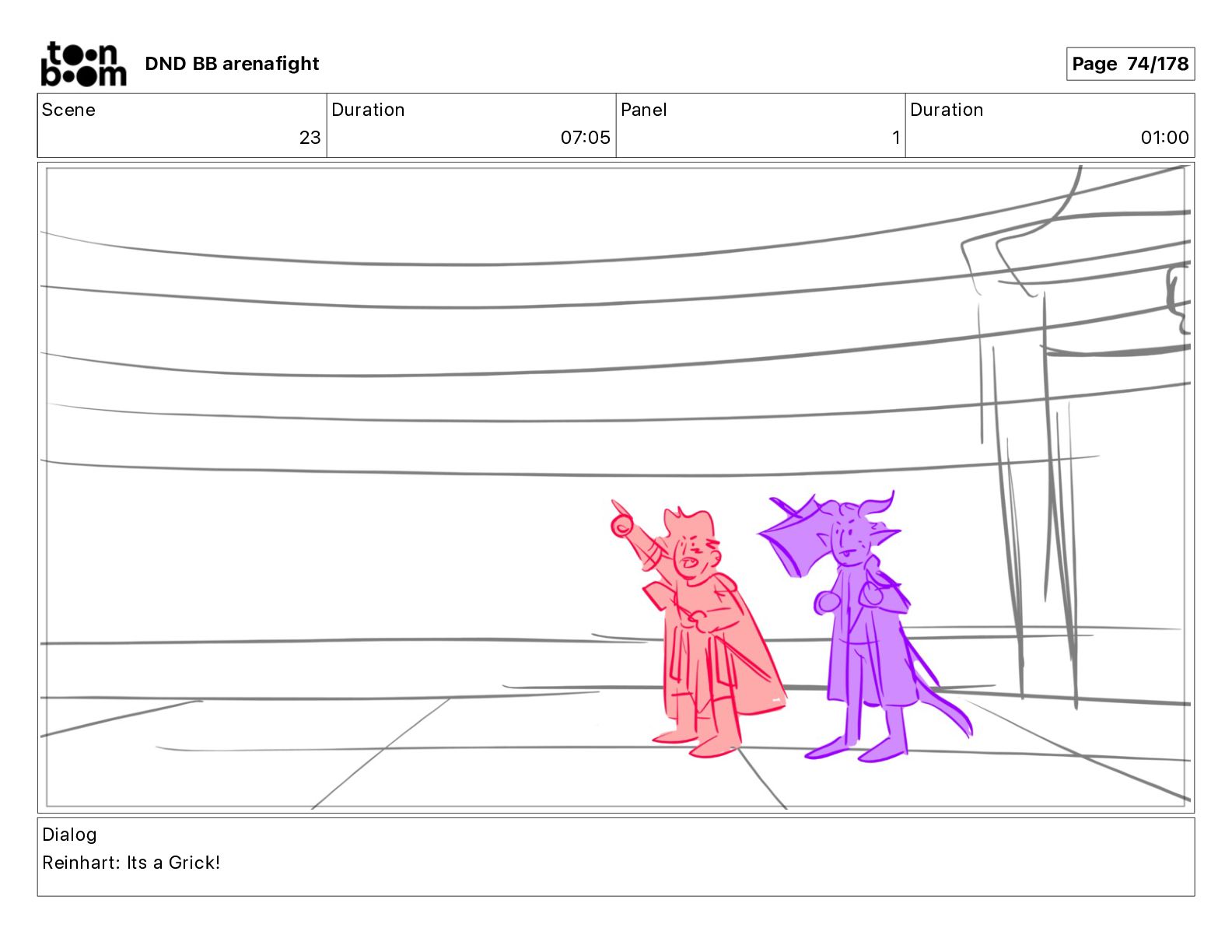
Task: Click dialog line 'Reinhart: Its a Grick!'
Action: [131, 863]
